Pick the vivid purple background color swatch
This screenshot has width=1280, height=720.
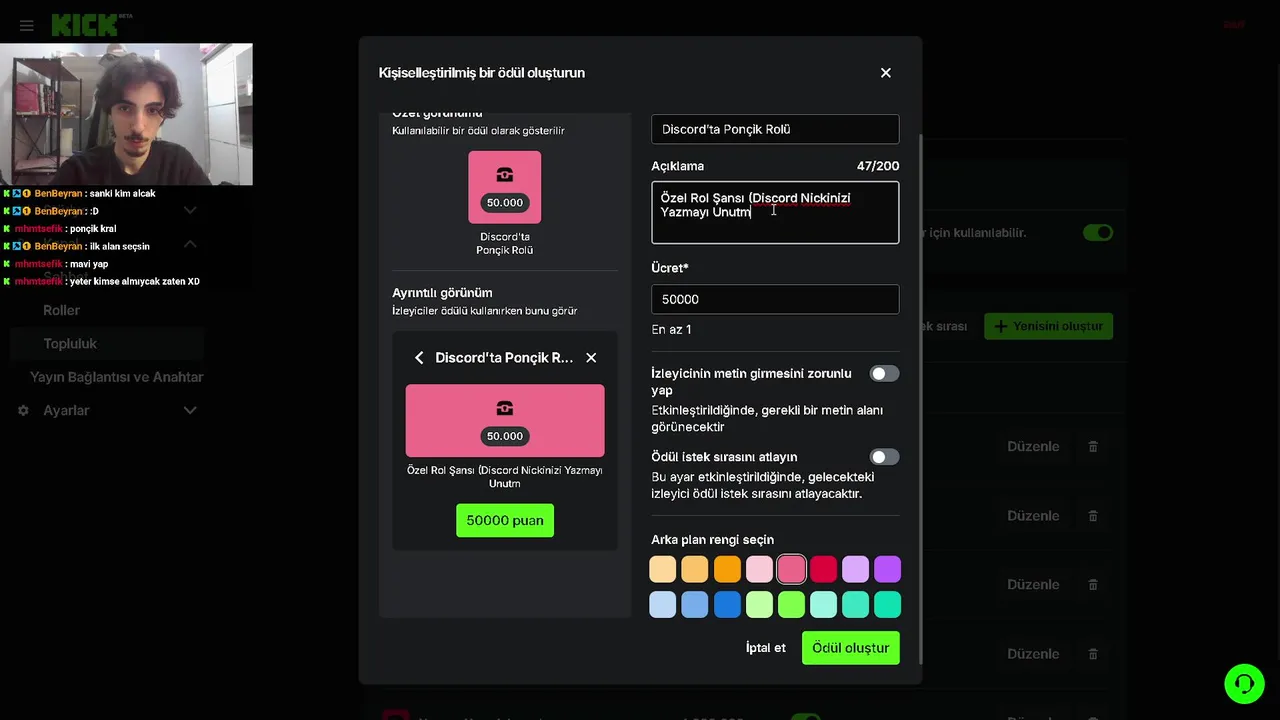pyautogui.click(x=887, y=569)
